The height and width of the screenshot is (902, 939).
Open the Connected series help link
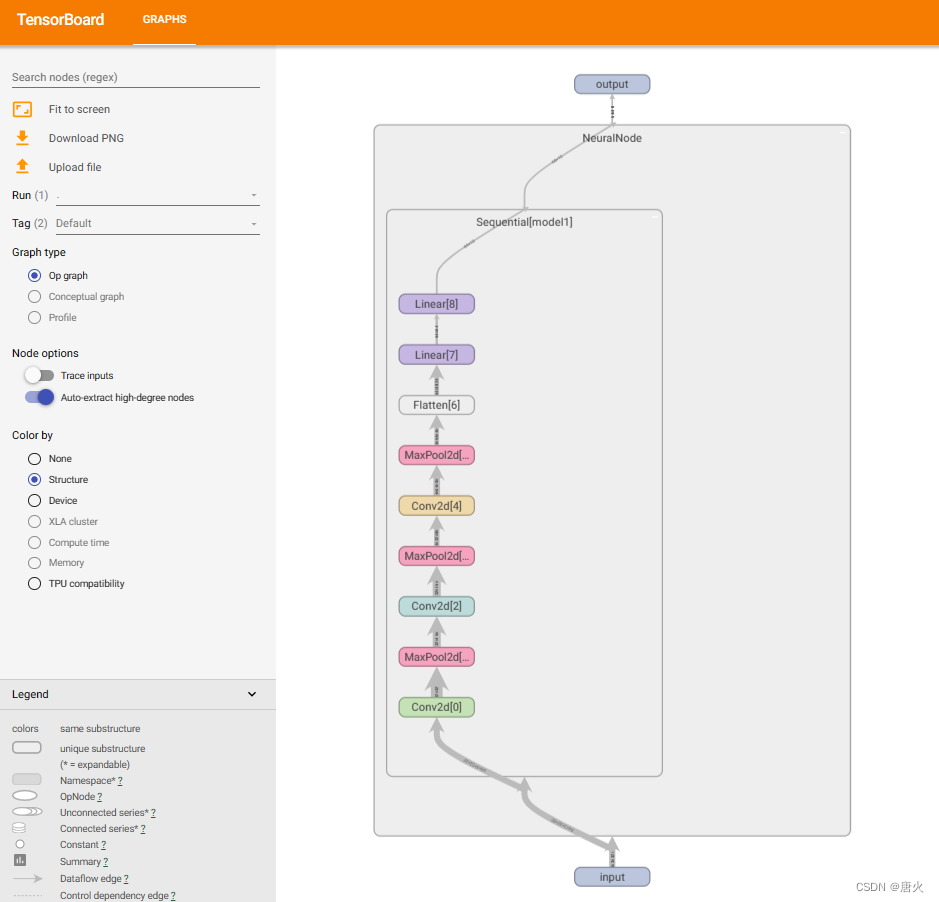click(x=143, y=829)
